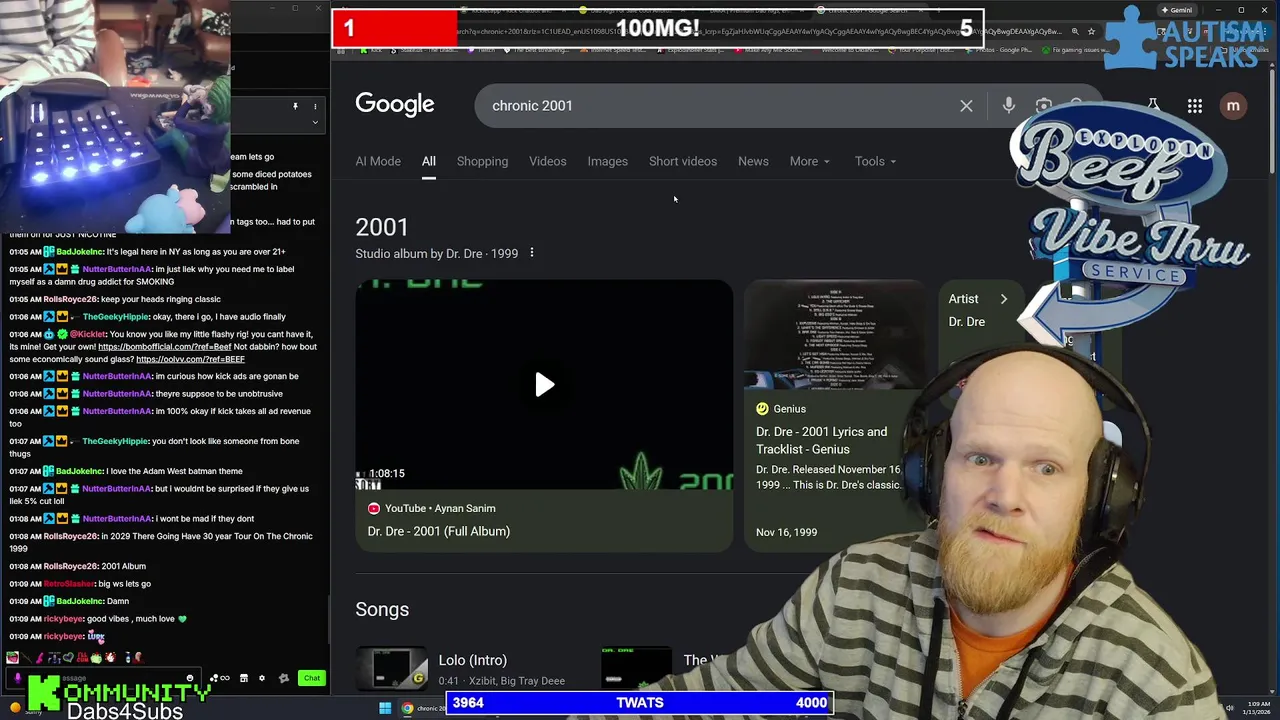Select the All results tab
This screenshot has height=720, width=1280.
[428, 161]
